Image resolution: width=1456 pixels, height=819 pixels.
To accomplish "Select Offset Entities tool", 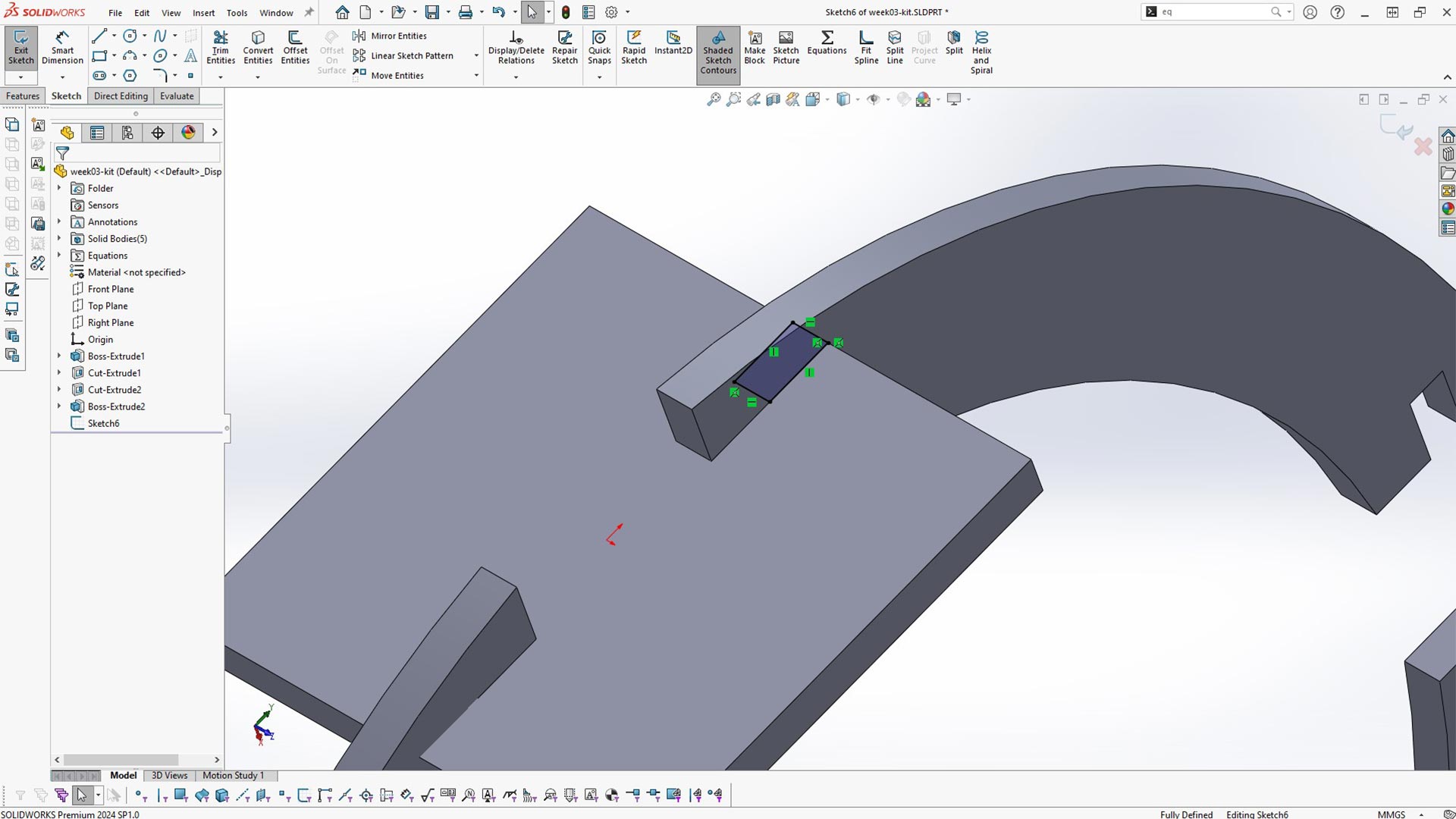I will tap(295, 48).
